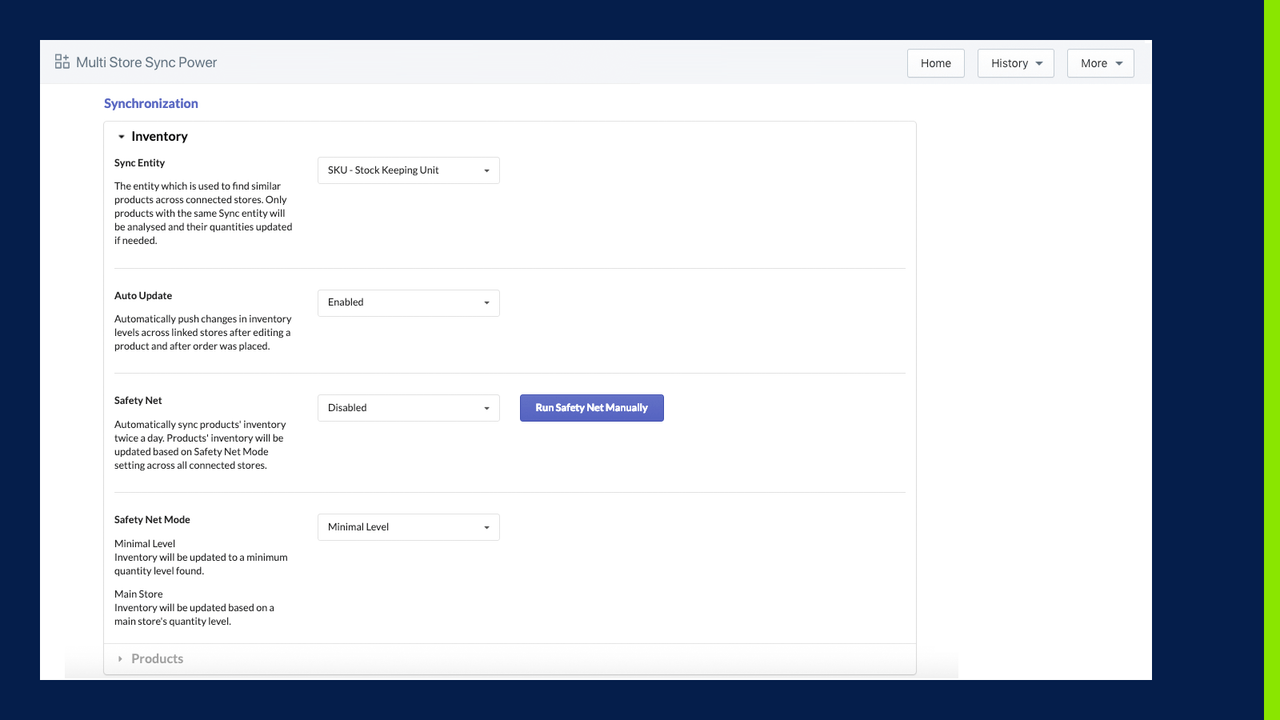Click the Products section chevron icon

point(120,658)
